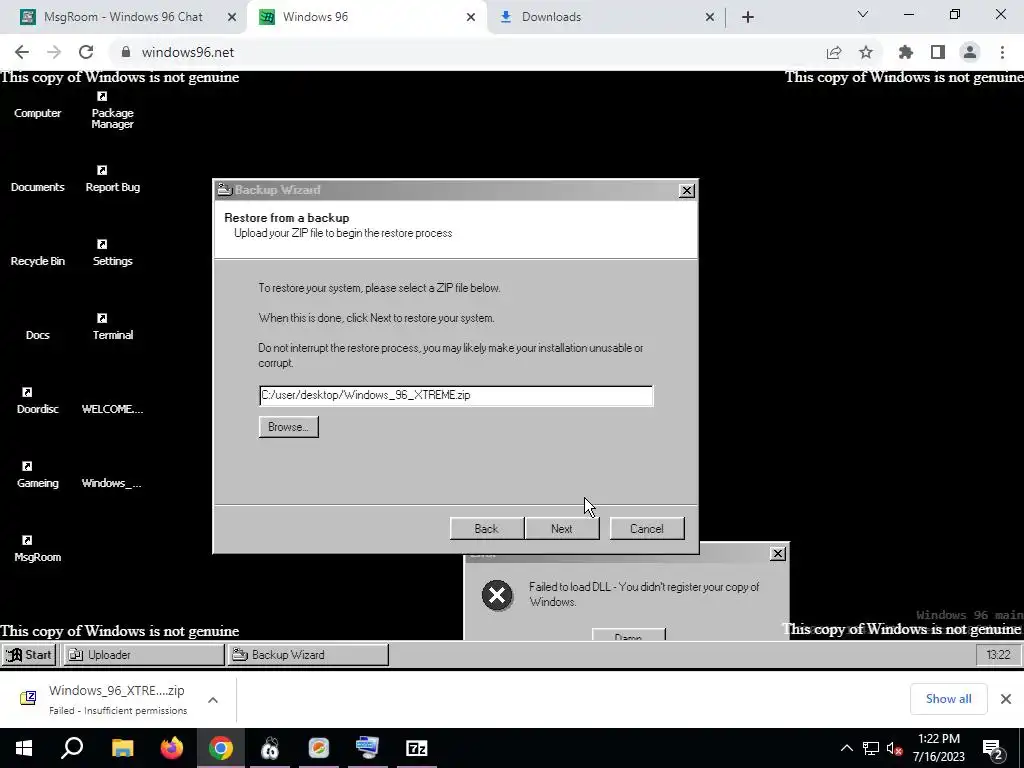Open the Extensions puzzle icon

pyautogui.click(x=906, y=52)
